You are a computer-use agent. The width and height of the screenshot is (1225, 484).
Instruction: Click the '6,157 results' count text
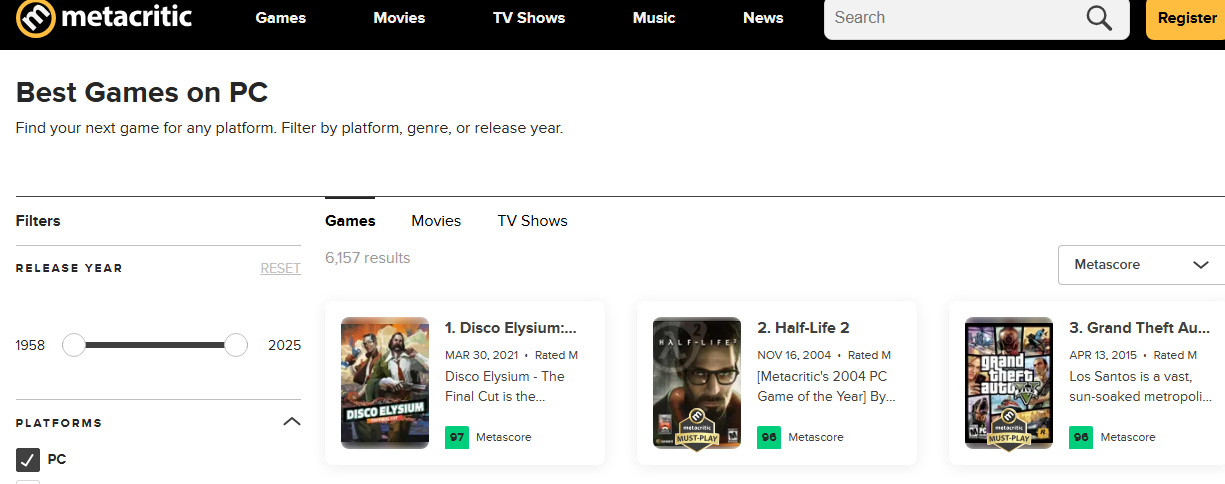[368, 258]
